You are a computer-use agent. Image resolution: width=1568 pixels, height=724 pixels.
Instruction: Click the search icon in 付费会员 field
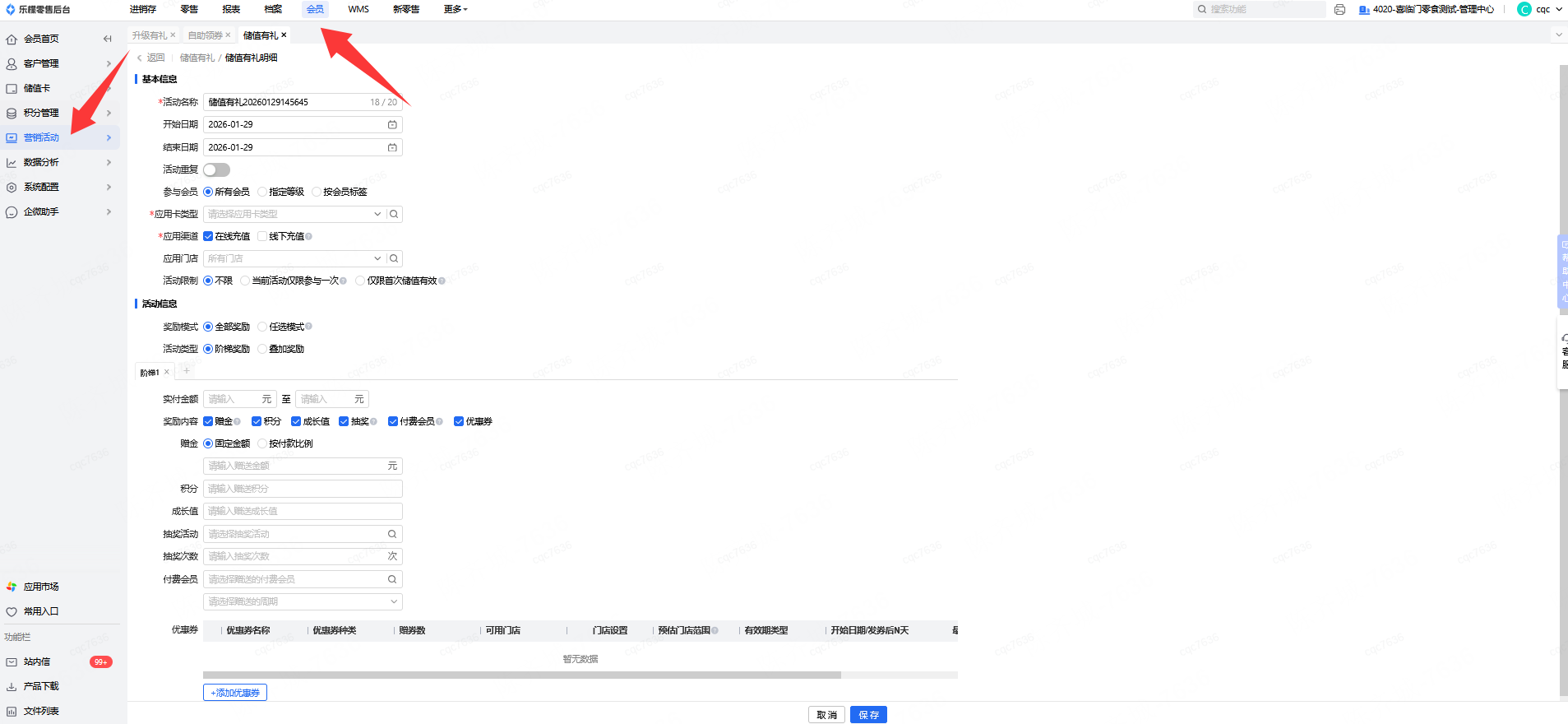point(392,579)
